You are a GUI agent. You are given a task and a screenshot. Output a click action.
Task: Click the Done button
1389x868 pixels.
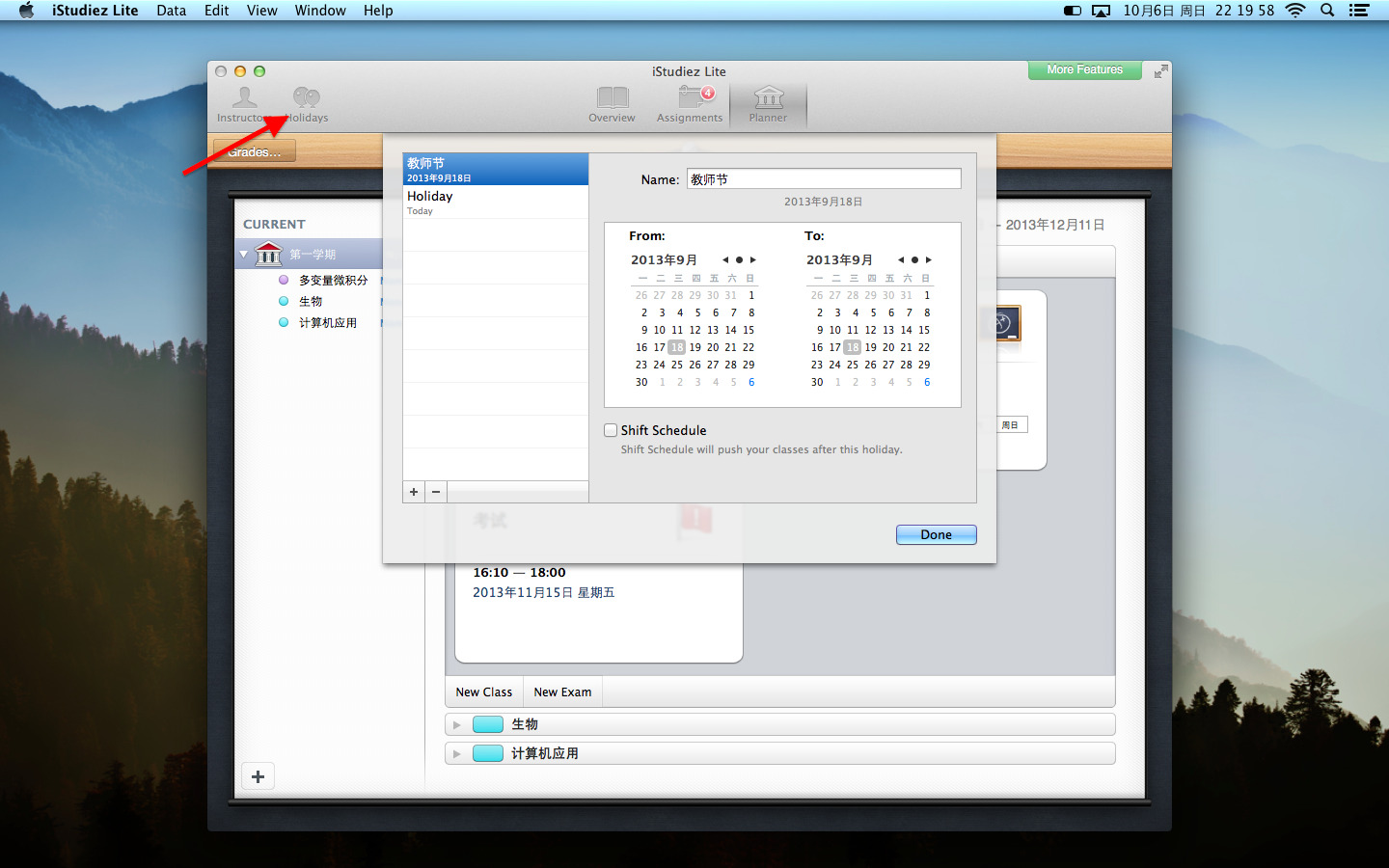click(x=936, y=534)
